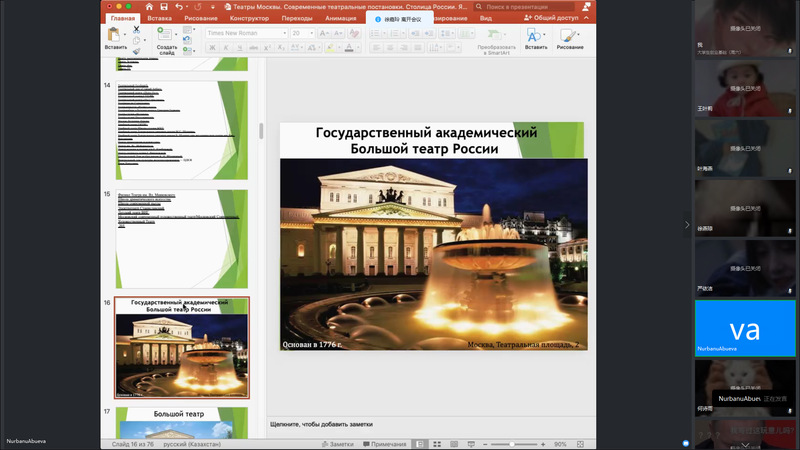Activate the Format Painter brush icon
Screen dimensions: 800x450
(136, 51)
